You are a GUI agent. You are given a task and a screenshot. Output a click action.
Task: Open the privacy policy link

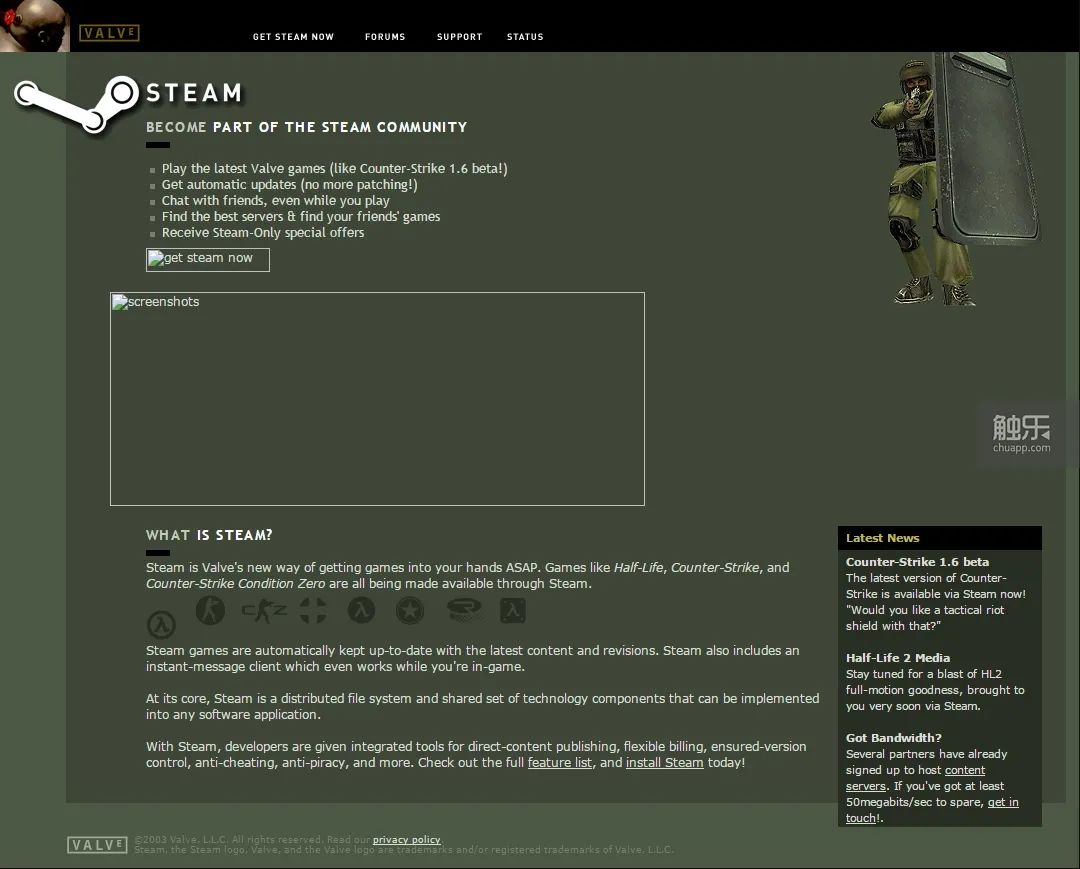pyautogui.click(x=406, y=839)
